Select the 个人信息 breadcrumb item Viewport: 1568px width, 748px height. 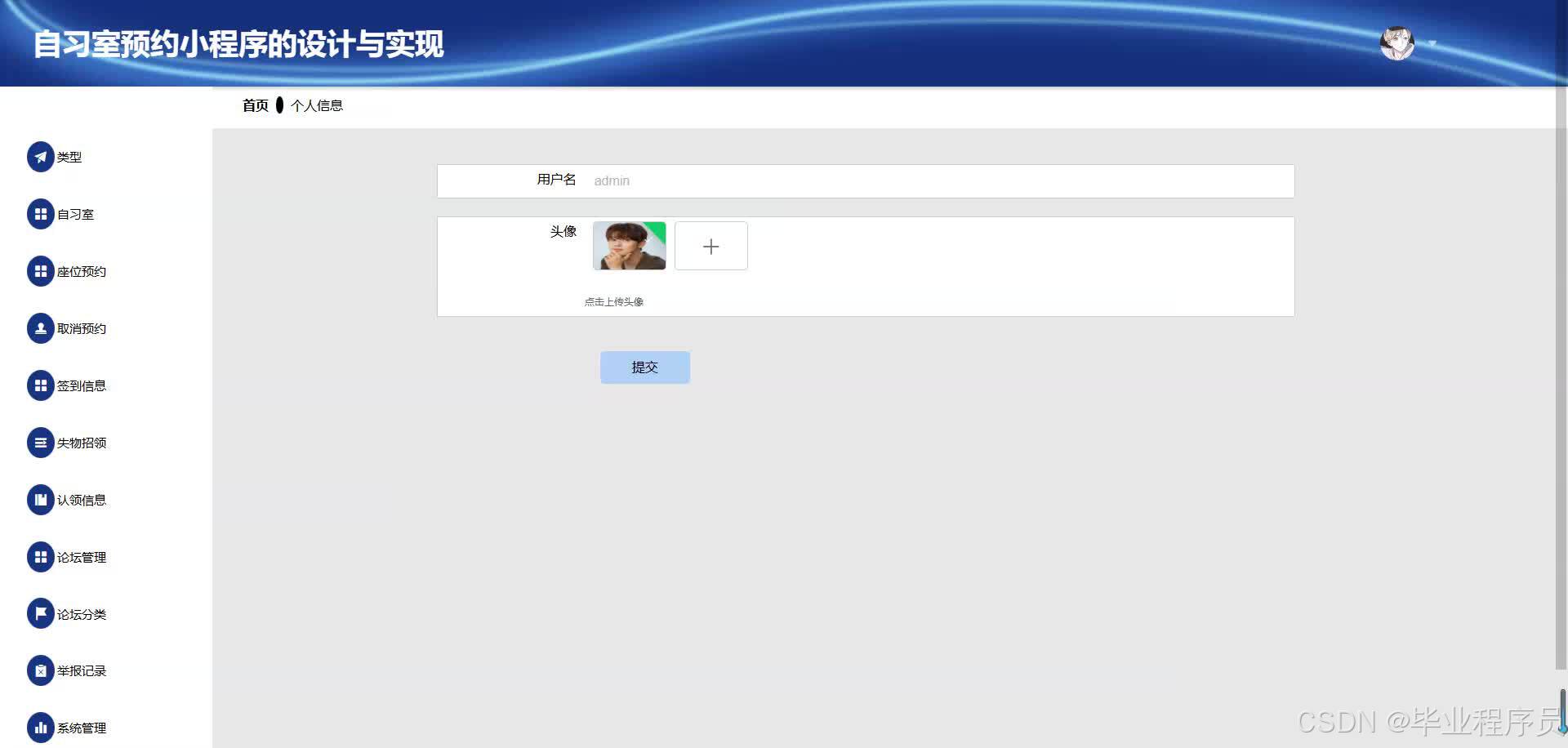[x=317, y=105]
